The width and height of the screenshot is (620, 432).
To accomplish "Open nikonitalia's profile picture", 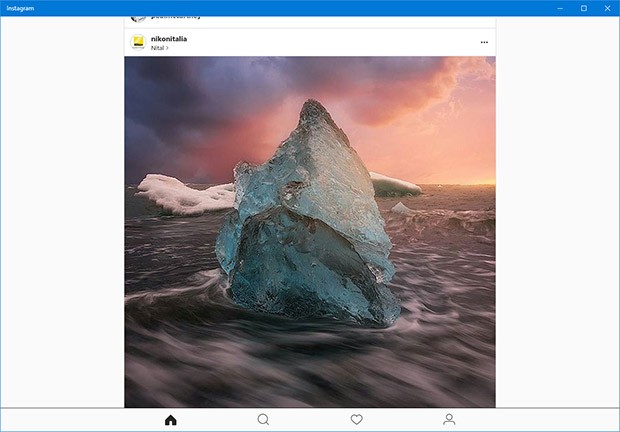I will 138,42.
